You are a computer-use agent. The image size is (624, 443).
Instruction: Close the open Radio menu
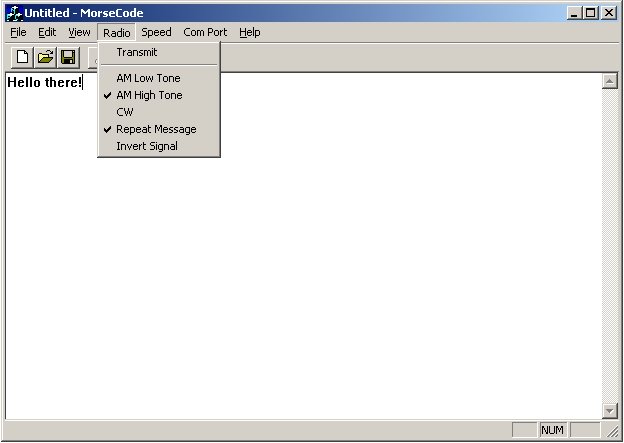[x=116, y=32]
